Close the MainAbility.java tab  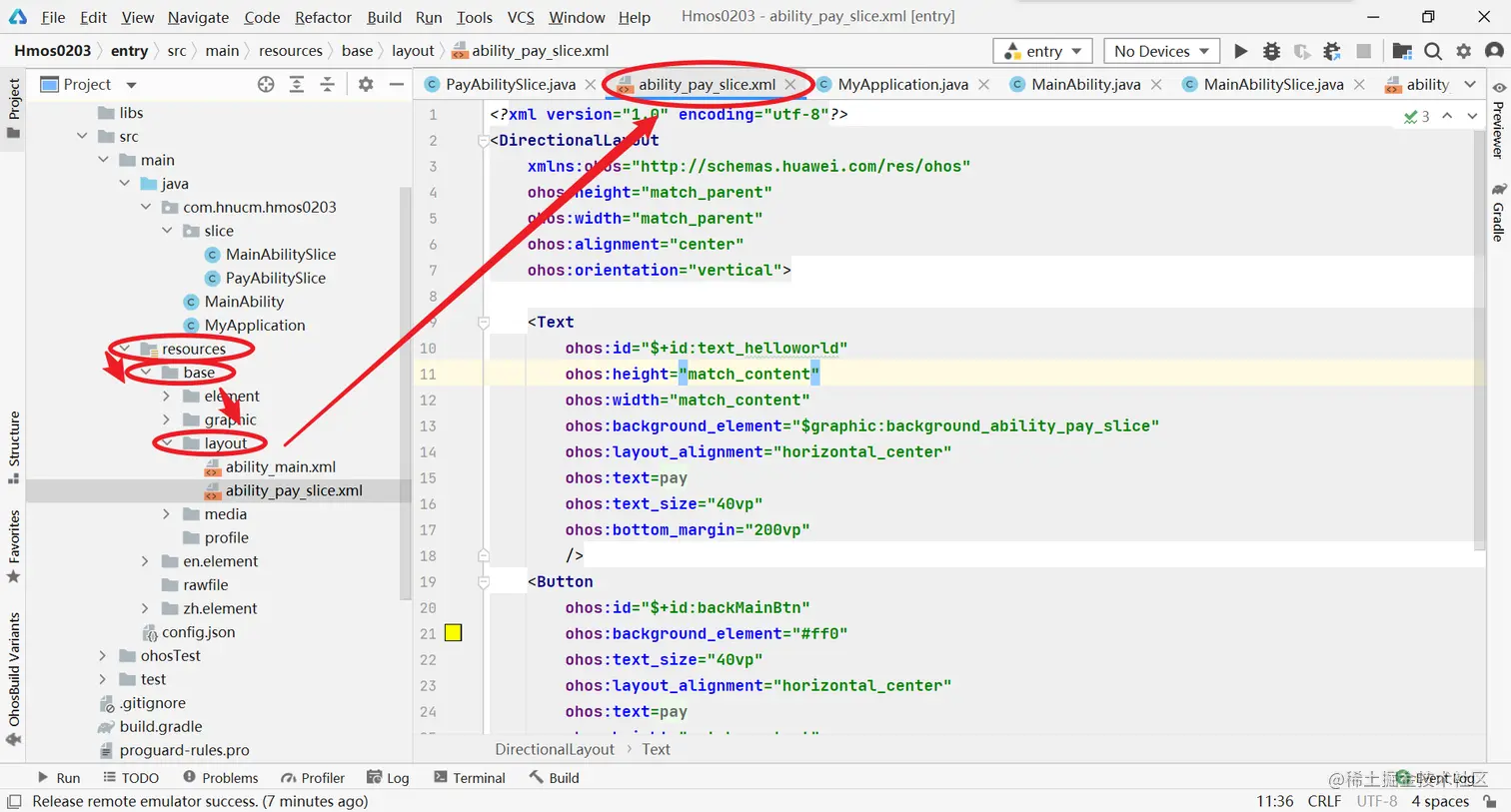point(1155,85)
